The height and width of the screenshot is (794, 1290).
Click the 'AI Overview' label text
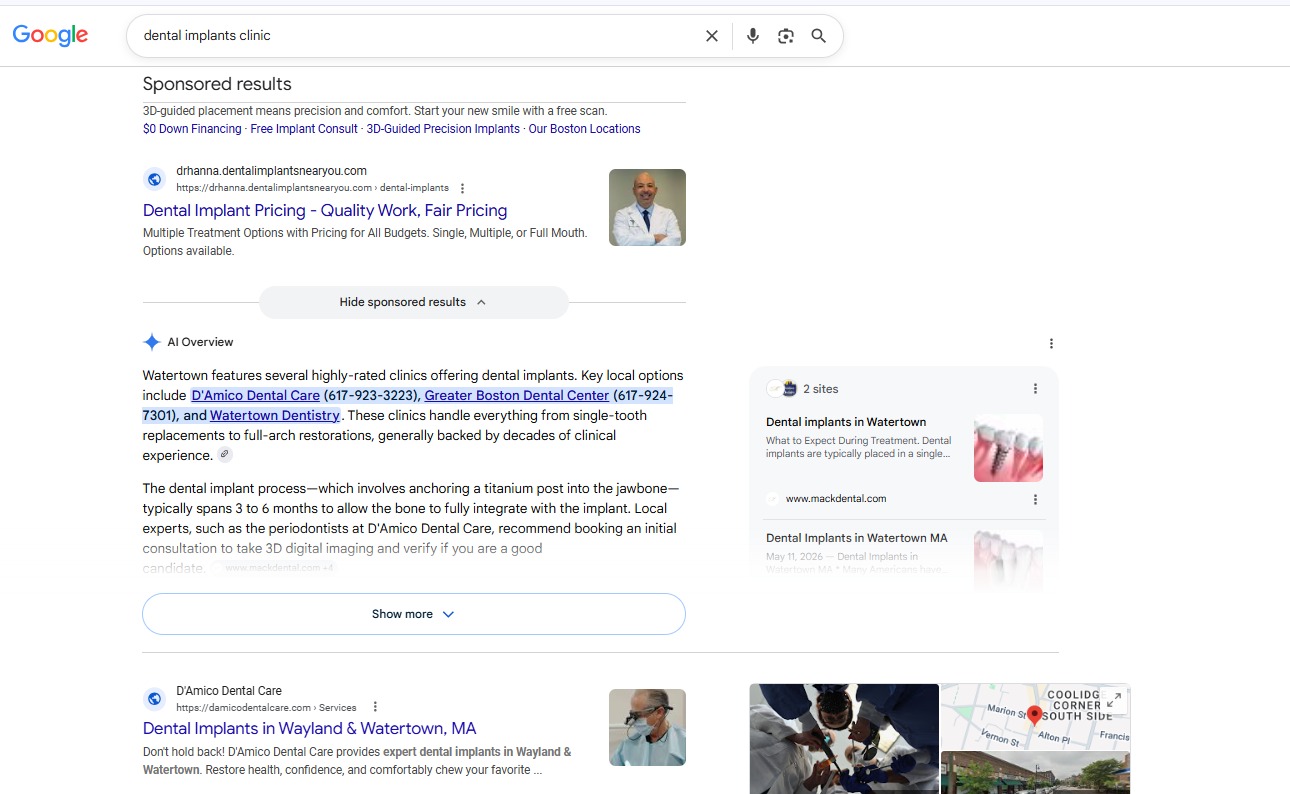(200, 342)
